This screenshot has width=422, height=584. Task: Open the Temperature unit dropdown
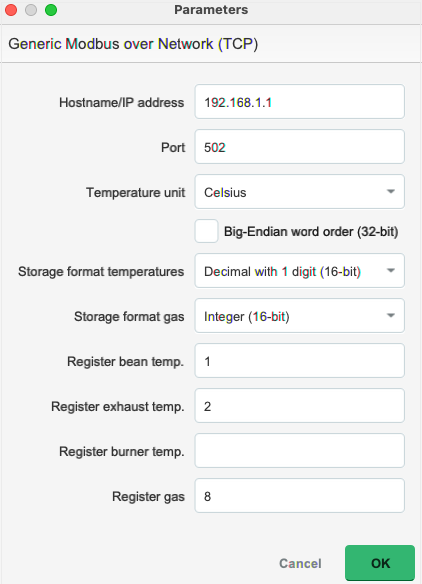299,192
